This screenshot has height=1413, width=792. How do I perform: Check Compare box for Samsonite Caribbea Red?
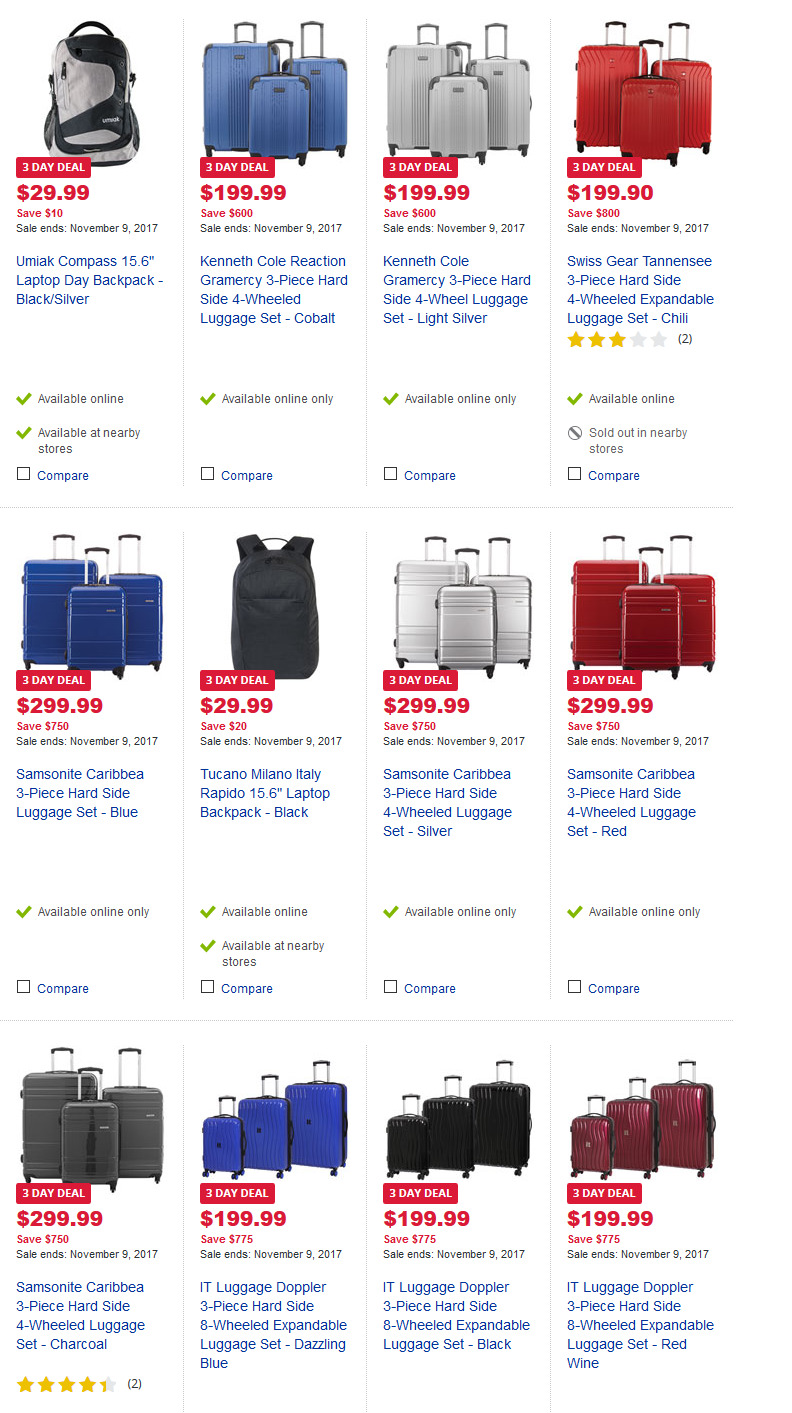click(574, 987)
